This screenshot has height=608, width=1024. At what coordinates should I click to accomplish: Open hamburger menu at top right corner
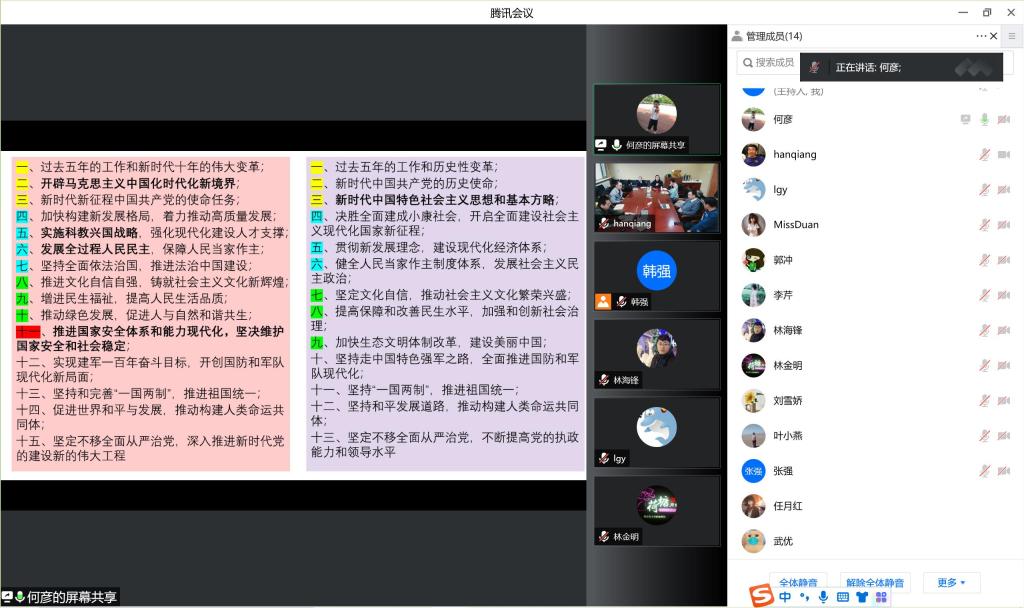pyautogui.click(x=1012, y=36)
